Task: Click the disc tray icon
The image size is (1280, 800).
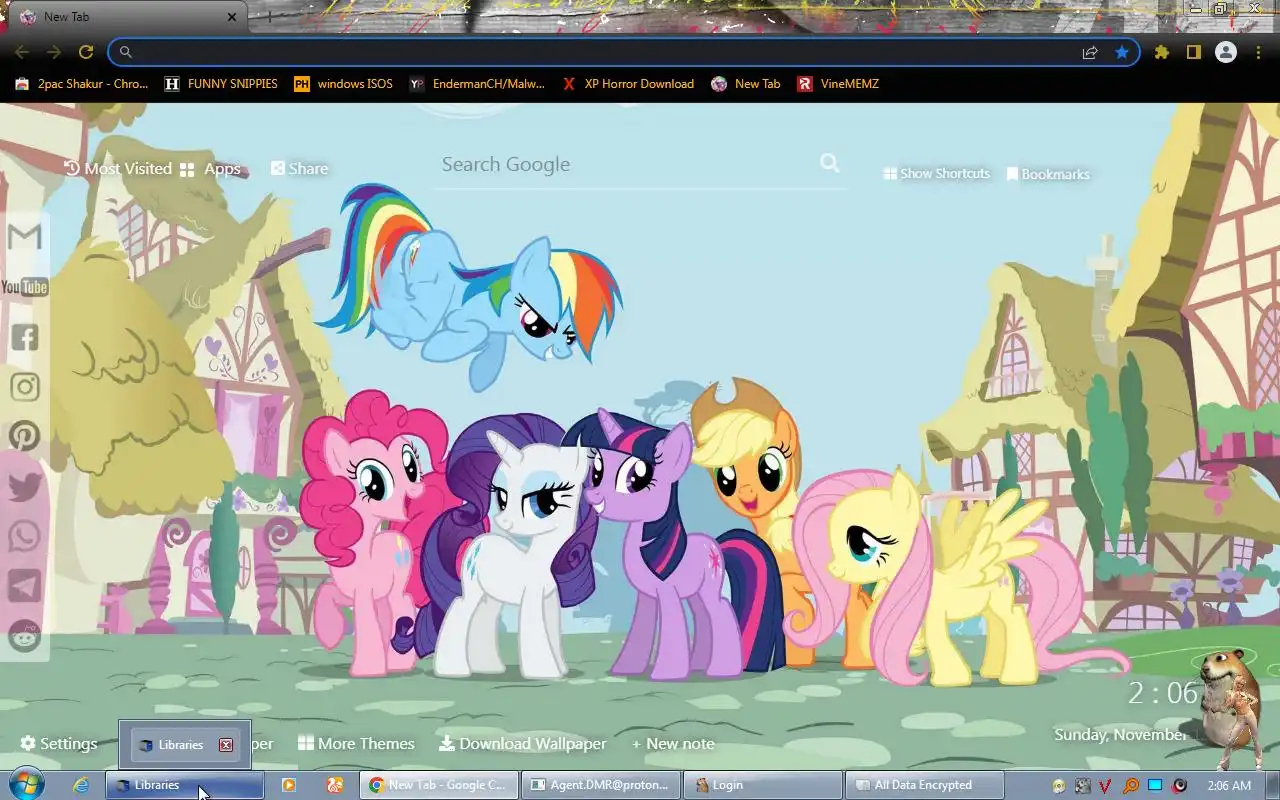Action: [1059, 786]
